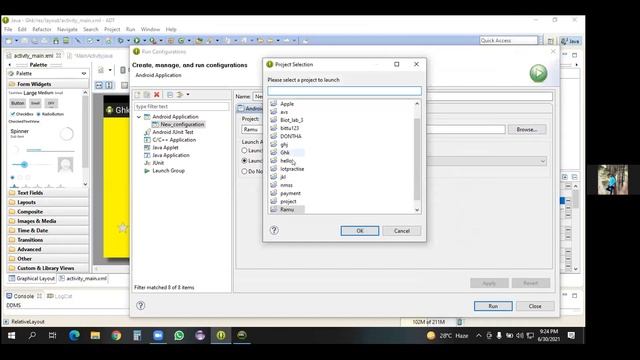Click Run button in Run Configurations dialog
Viewport: 640px width, 360px height.
click(493, 306)
